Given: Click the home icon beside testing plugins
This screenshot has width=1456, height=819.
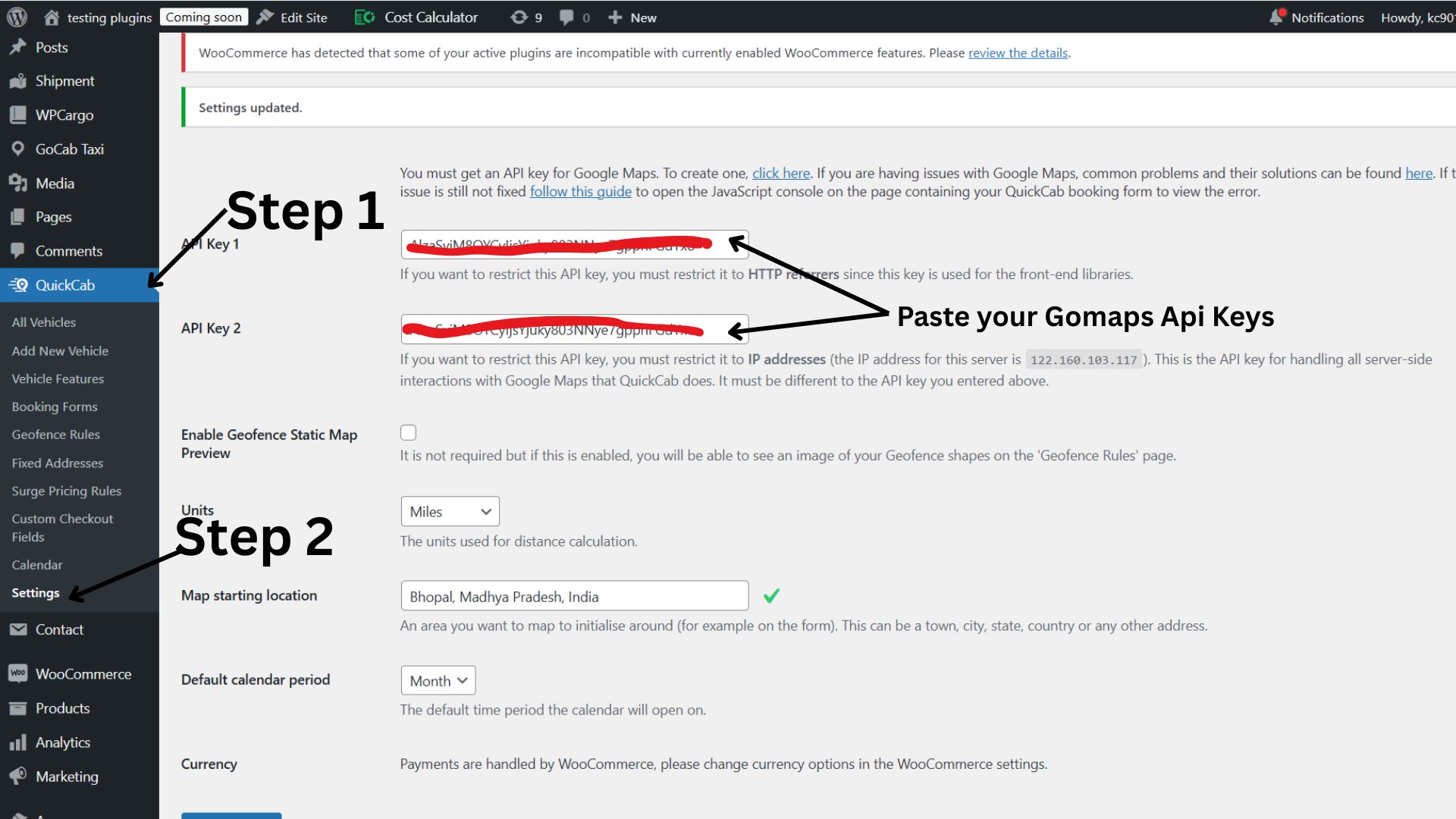Looking at the screenshot, I should click(x=51, y=17).
